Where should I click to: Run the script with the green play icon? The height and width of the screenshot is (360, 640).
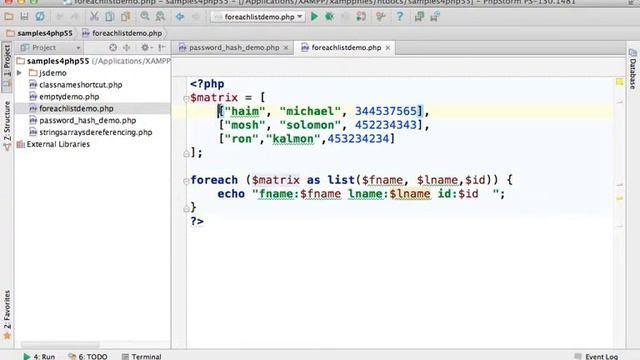point(314,17)
